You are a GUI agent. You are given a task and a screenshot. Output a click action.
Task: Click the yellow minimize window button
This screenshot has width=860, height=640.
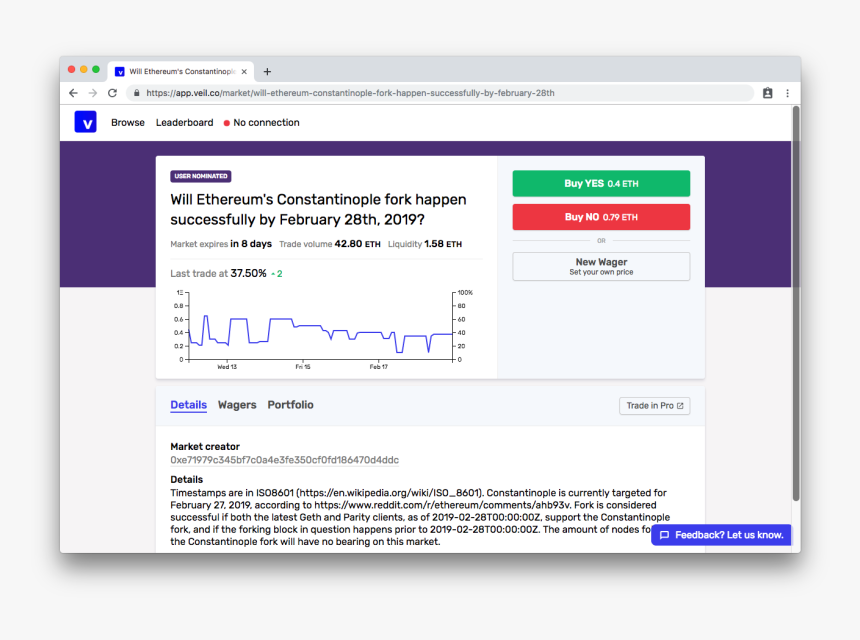[x=83, y=70]
